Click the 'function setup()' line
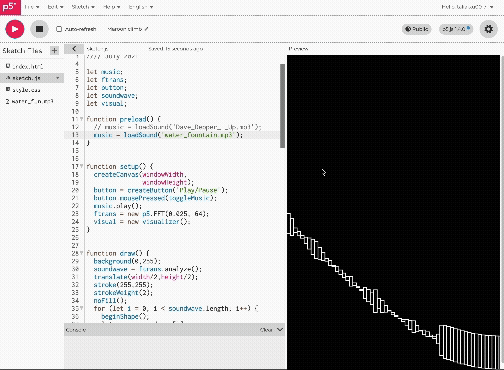 point(120,166)
